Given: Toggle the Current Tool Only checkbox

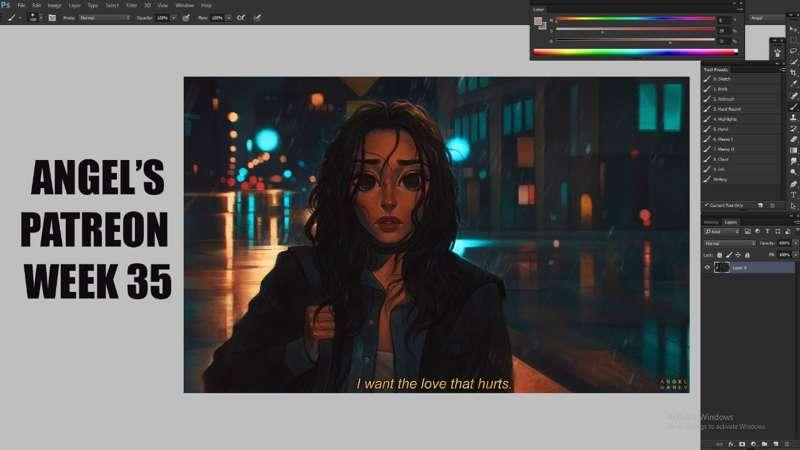Looking at the screenshot, I should click(x=707, y=205).
